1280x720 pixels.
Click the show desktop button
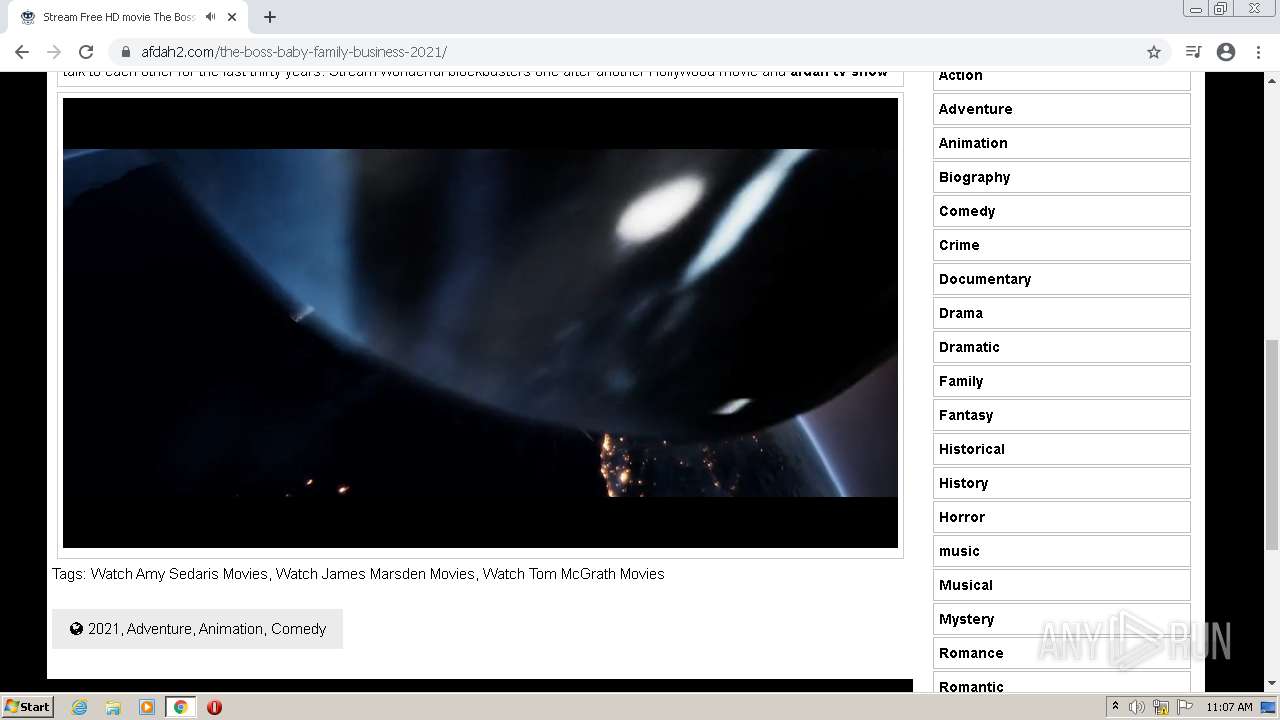click(1269, 707)
